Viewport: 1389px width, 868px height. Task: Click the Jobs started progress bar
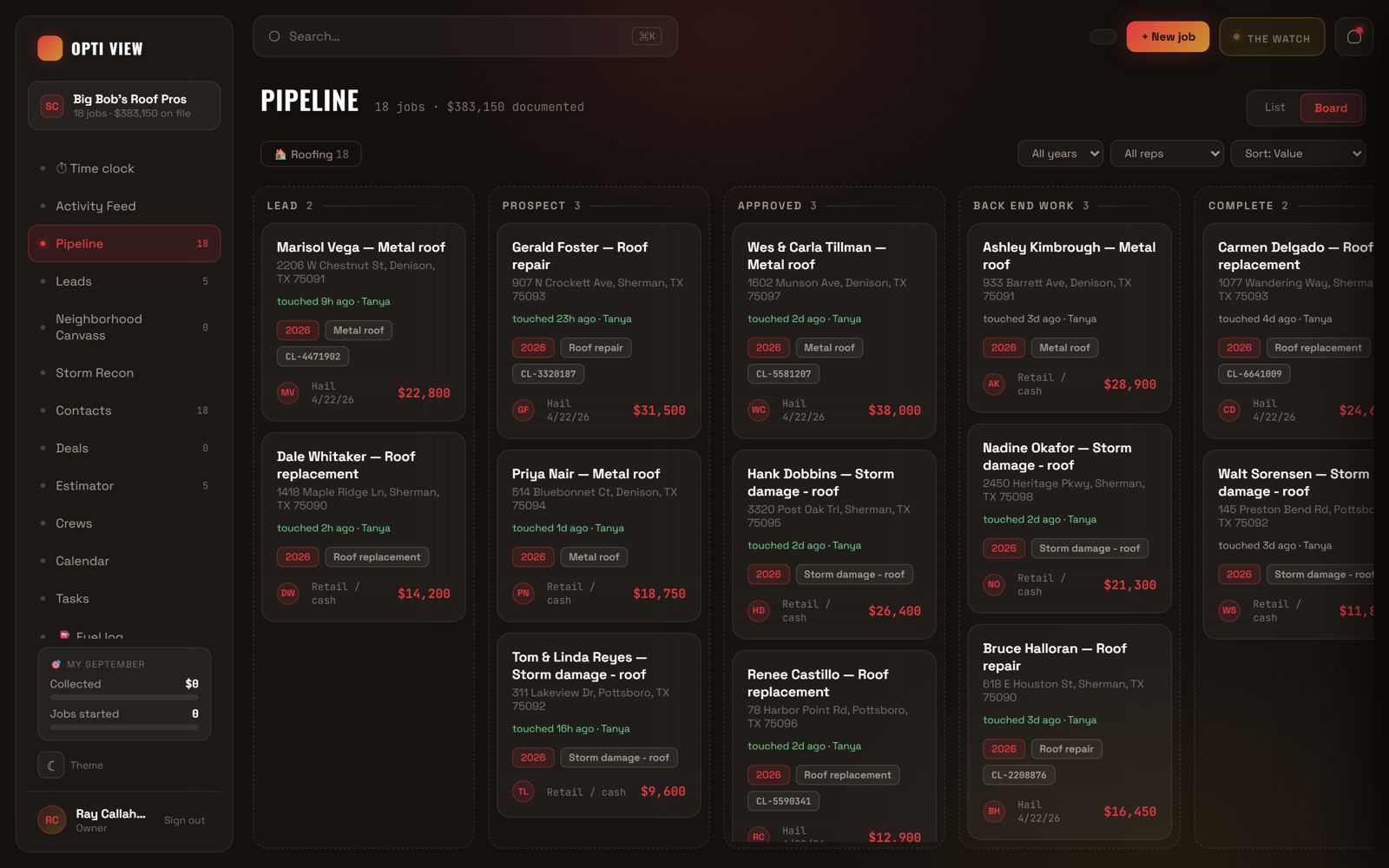[x=124, y=727]
